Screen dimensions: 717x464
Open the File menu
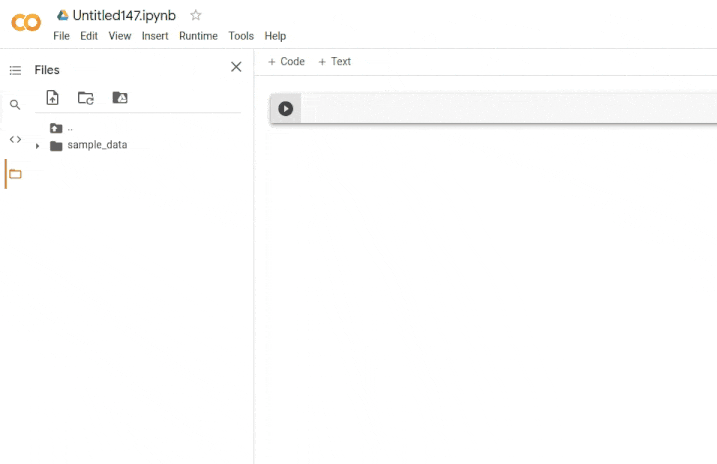point(61,36)
